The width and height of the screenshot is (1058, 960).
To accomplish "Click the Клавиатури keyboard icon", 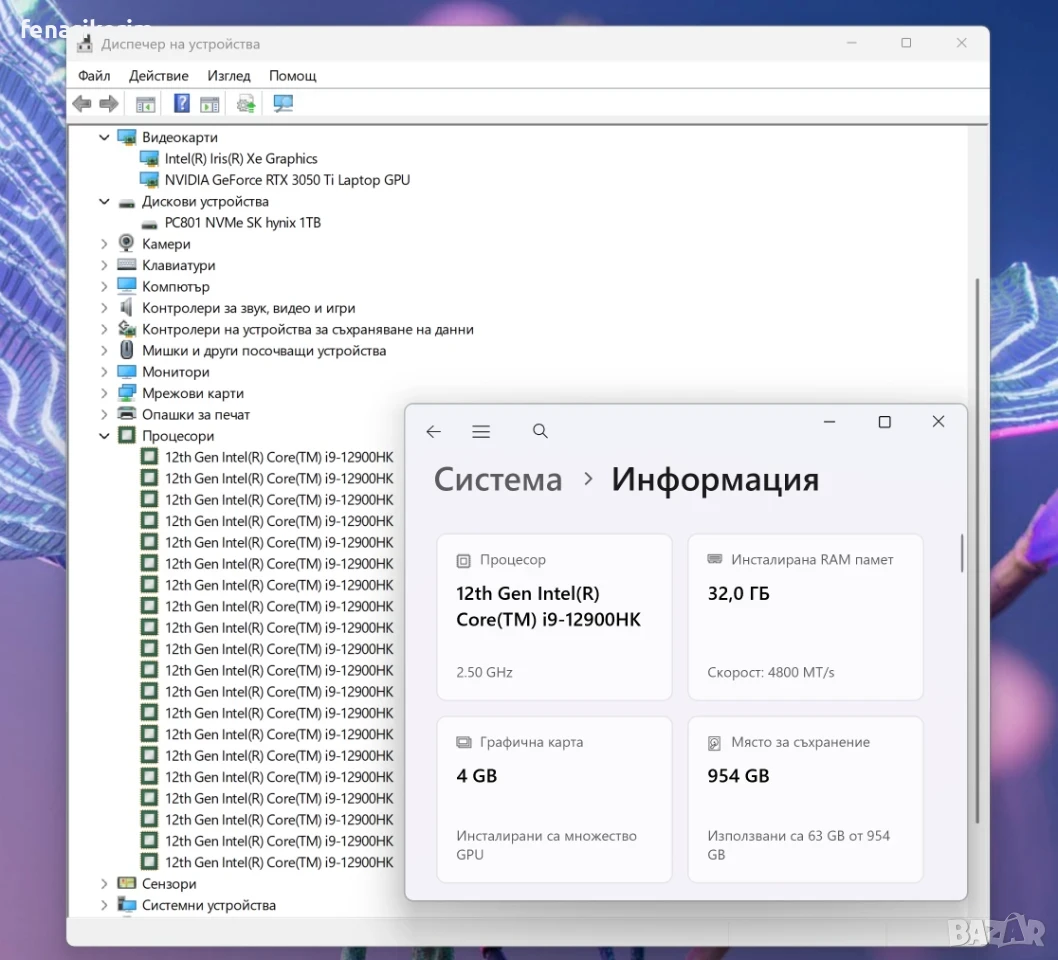I will tap(126, 265).
